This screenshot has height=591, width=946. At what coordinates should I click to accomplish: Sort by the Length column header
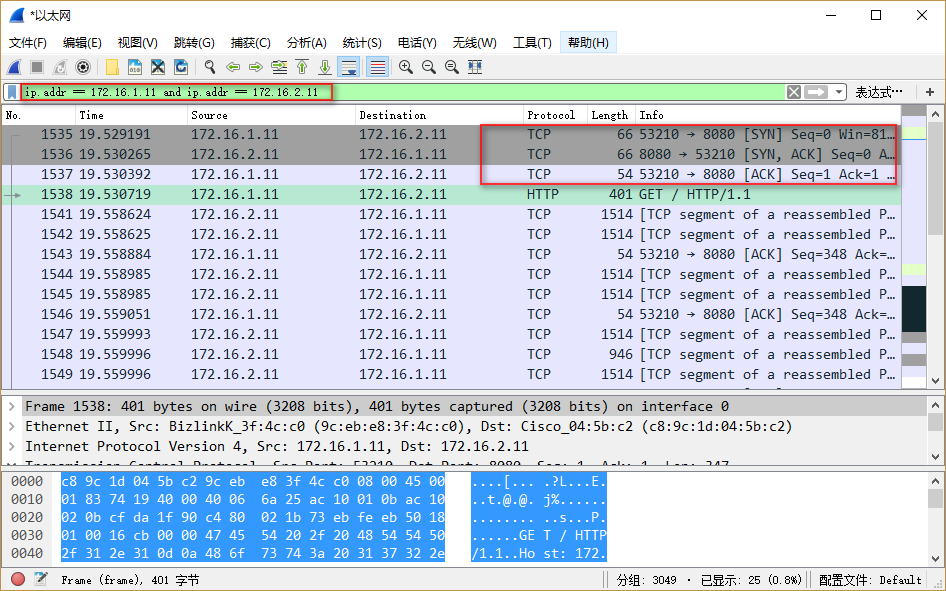coord(611,115)
